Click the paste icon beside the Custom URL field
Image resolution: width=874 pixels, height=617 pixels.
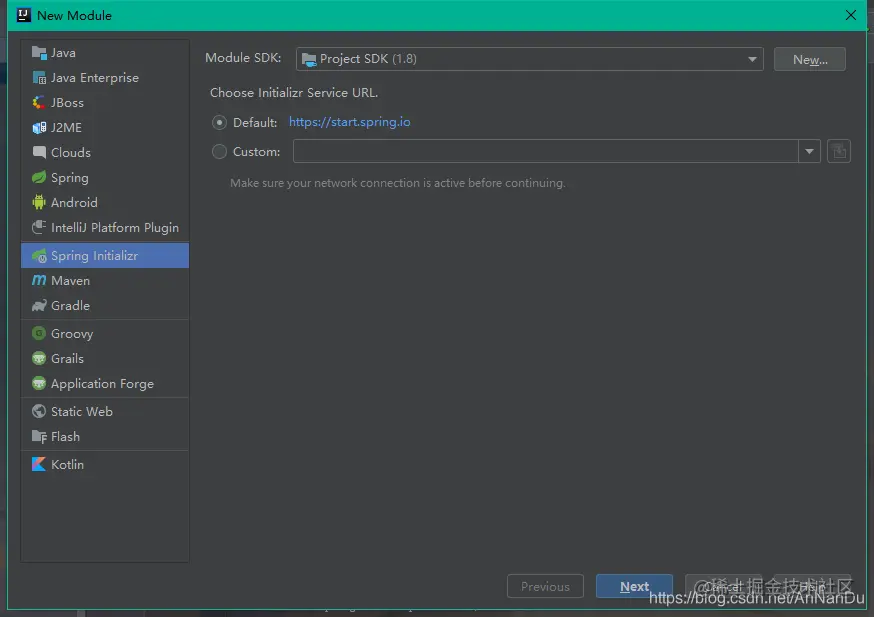[x=838, y=152]
